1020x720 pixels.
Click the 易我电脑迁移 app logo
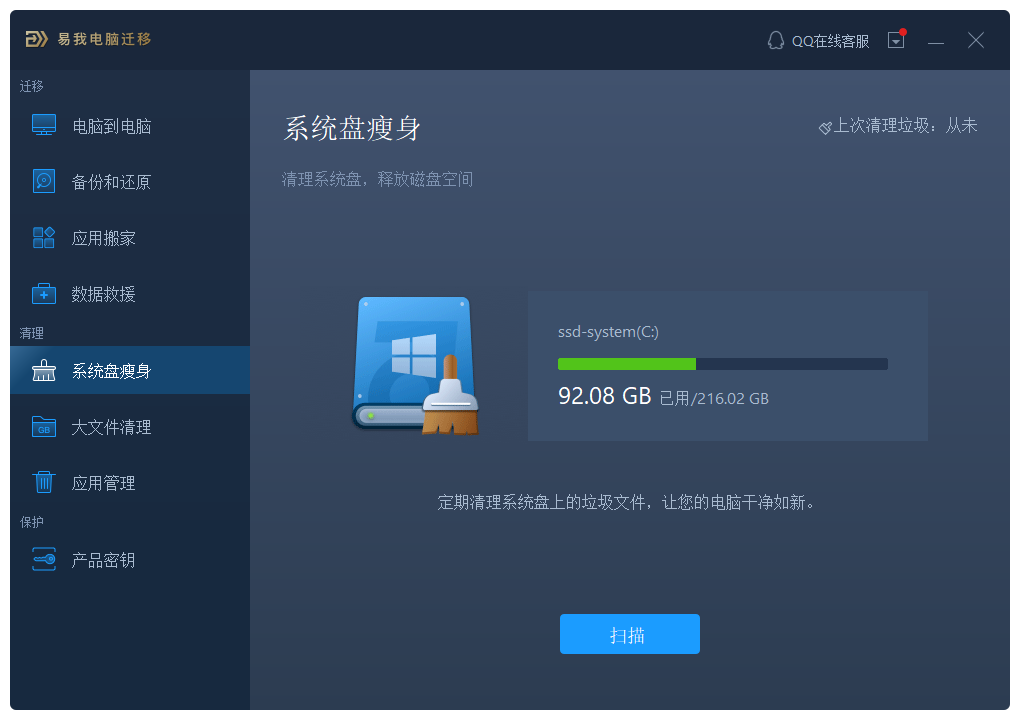(x=37, y=40)
